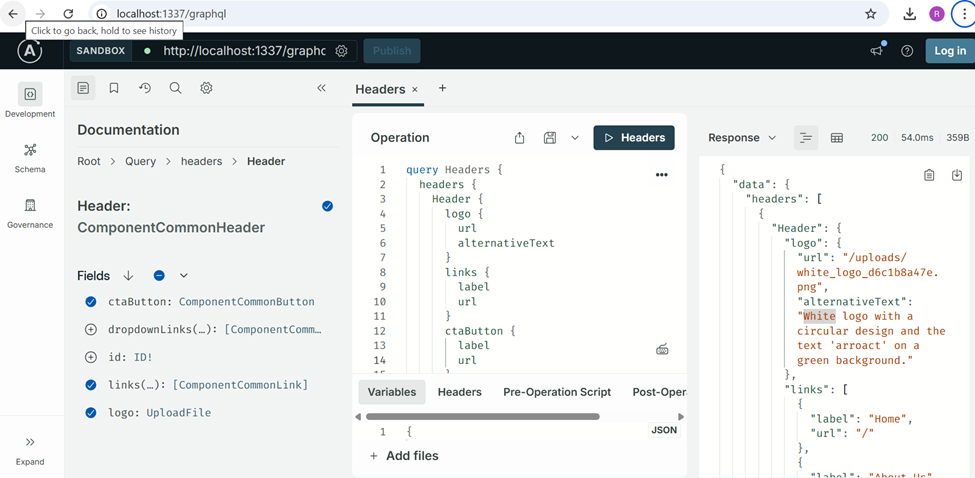Go back using browser back arrow
The width and height of the screenshot is (975, 478).
(x=12, y=14)
